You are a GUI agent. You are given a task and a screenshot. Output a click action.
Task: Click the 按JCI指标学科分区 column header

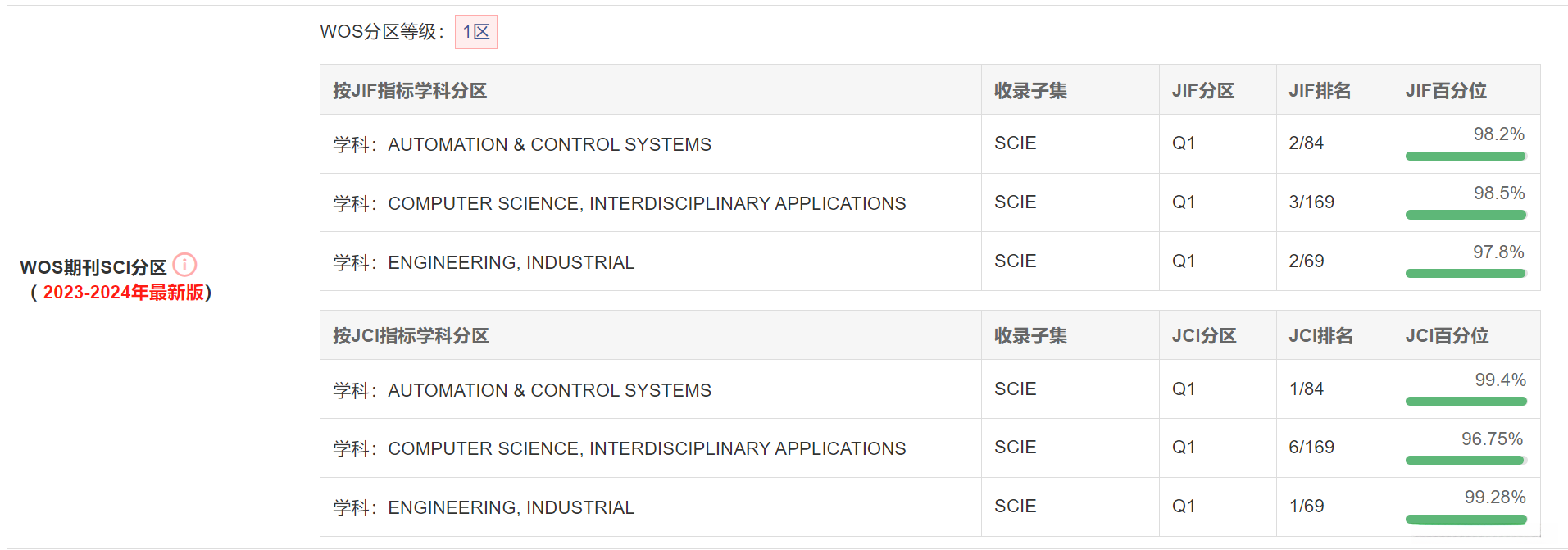coord(411,335)
